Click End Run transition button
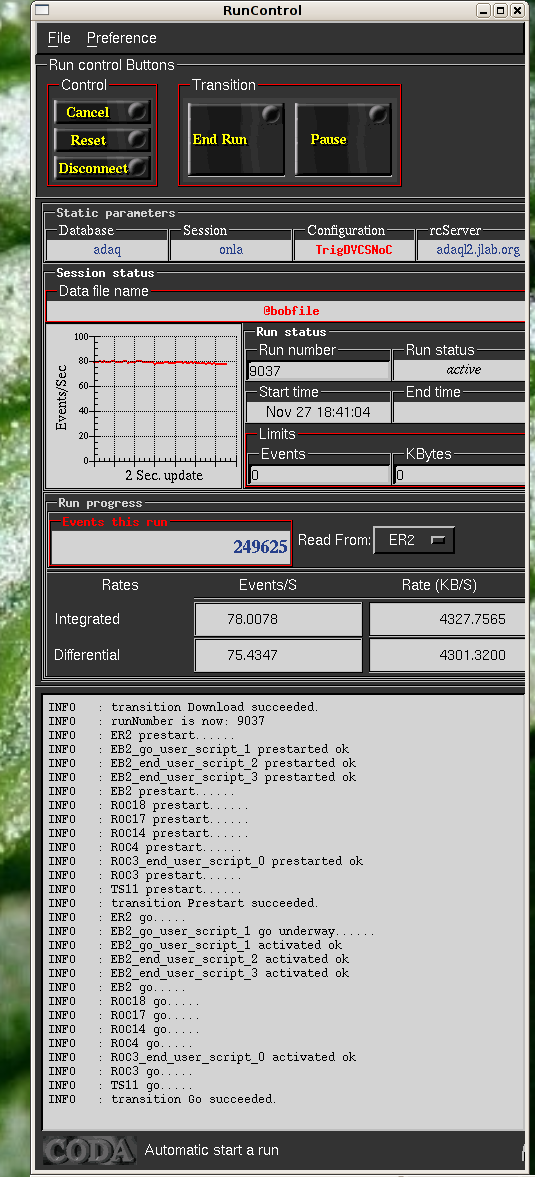The width and height of the screenshot is (535, 1177). pos(236,139)
